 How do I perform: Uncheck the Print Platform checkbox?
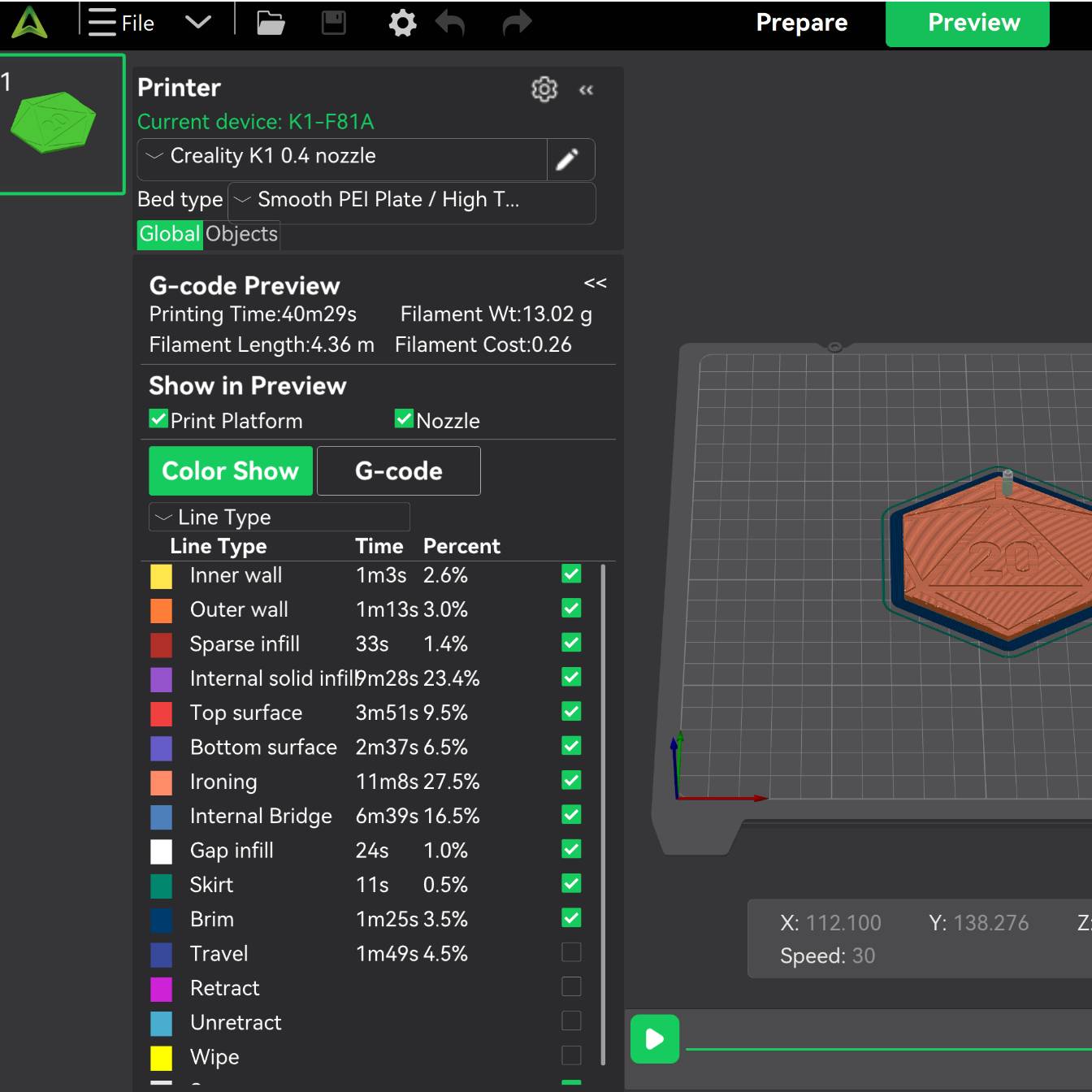pos(158,419)
